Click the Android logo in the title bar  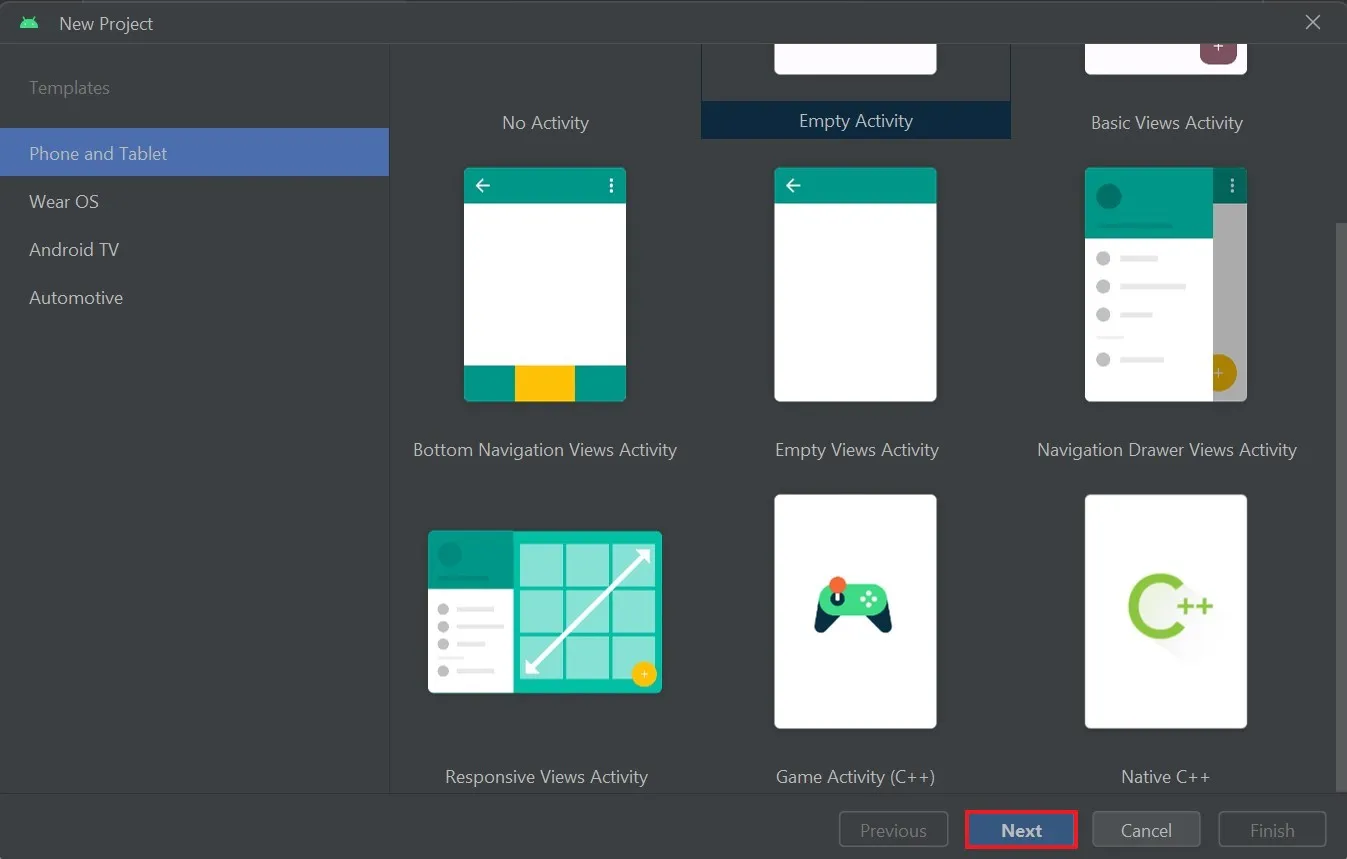point(29,22)
